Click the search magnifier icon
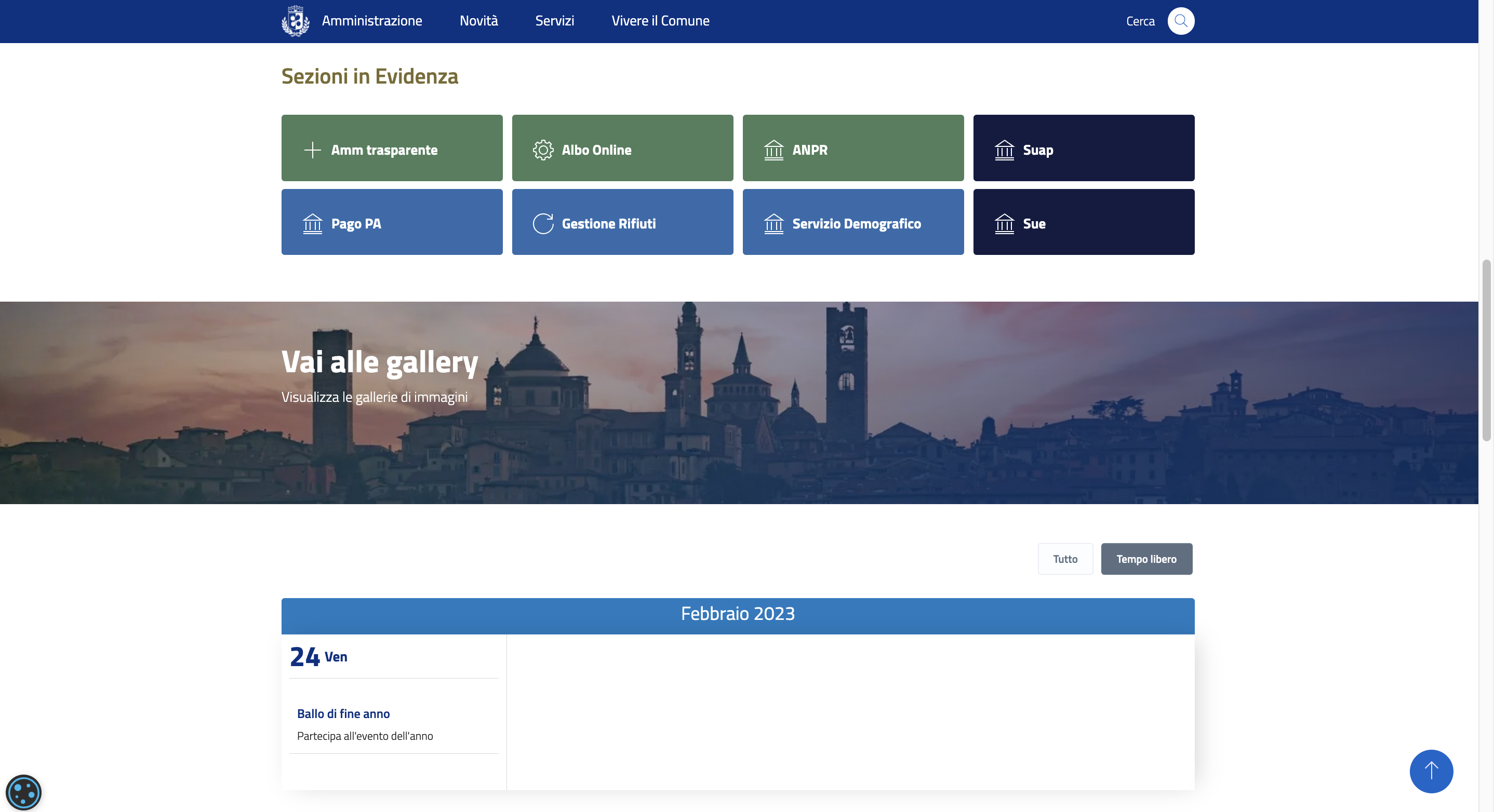Screen dimensions: 1494x812 tap(1180, 21)
